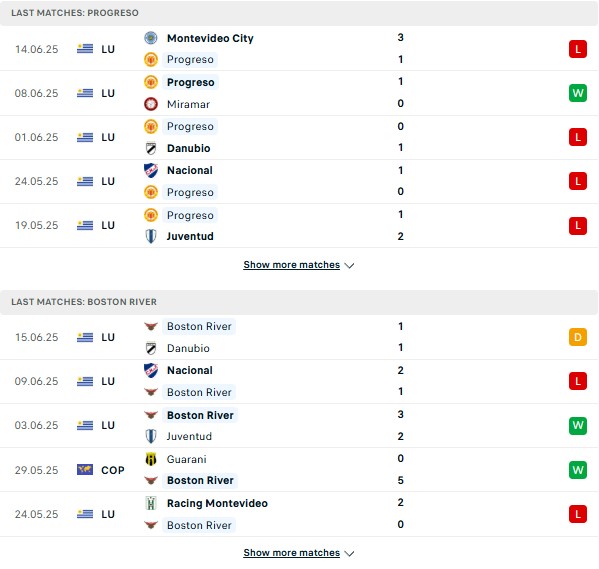The height and width of the screenshot is (569, 599).
Task: Click the Danubio crest in Progreso matches
Action: (x=151, y=148)
